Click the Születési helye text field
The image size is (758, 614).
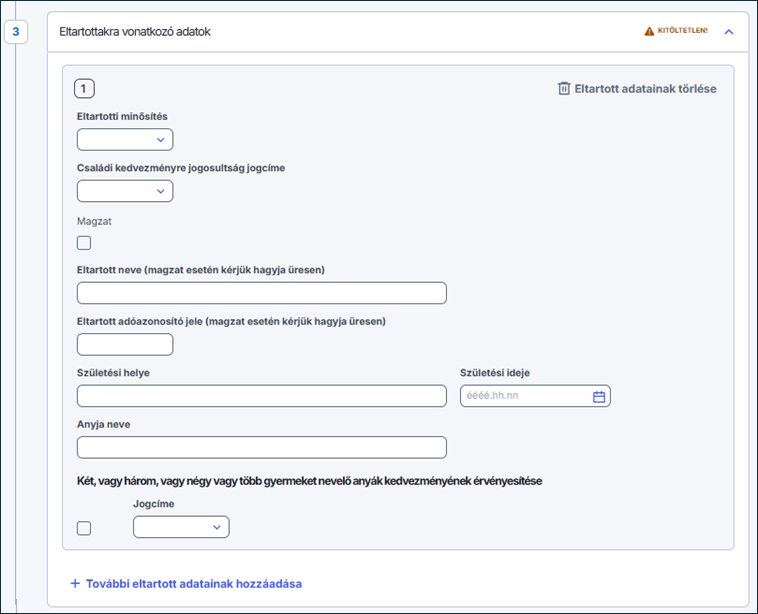pyautogui.click(x=261, y=396)
